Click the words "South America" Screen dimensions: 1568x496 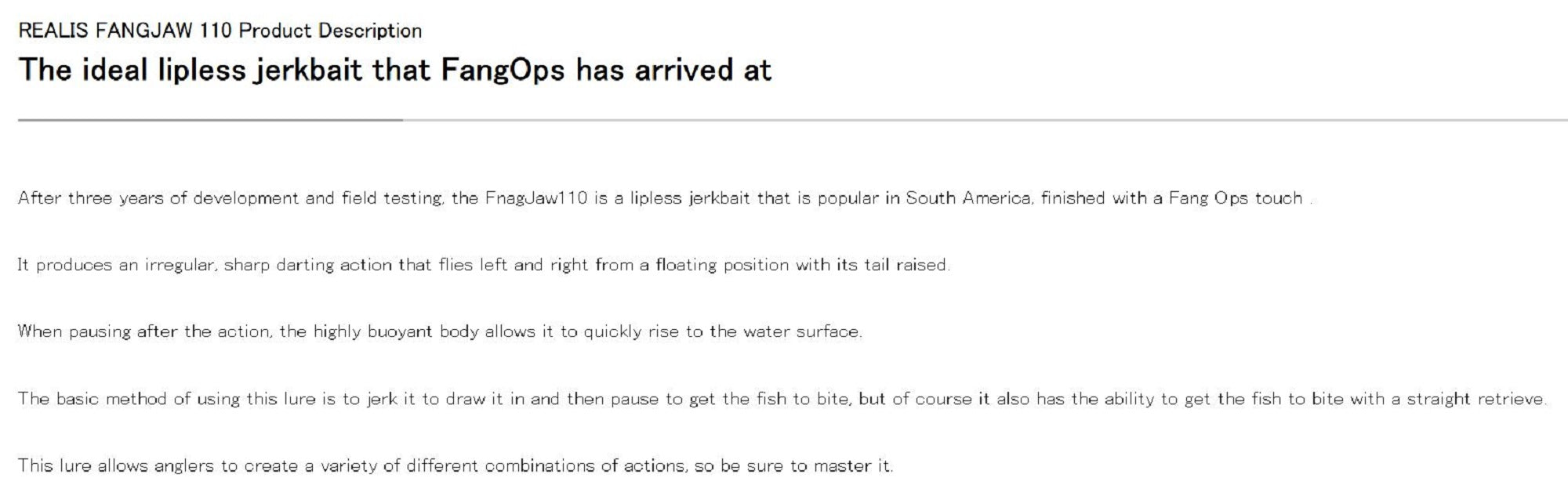[x=968, y=198]
